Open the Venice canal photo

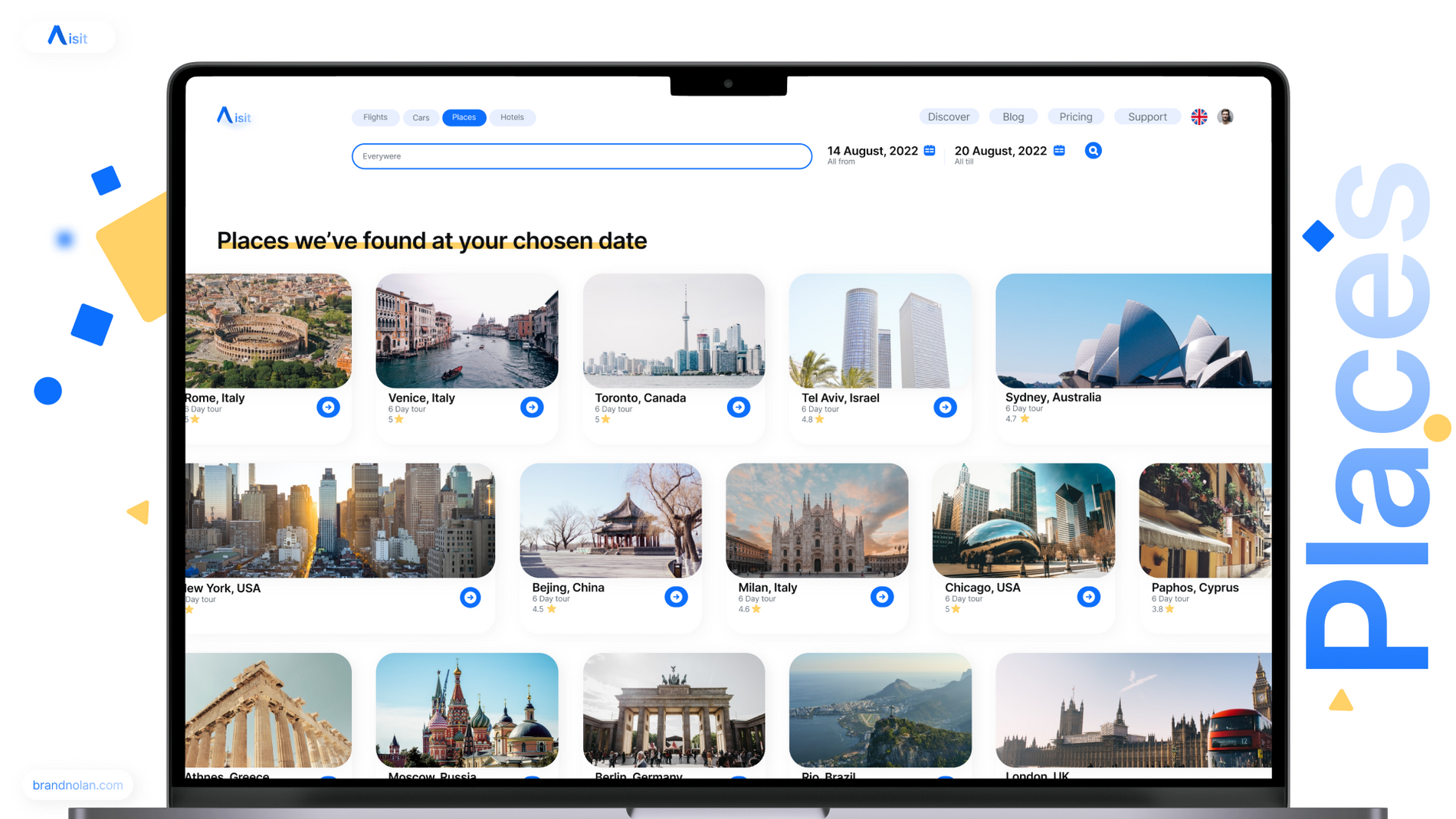467,330
